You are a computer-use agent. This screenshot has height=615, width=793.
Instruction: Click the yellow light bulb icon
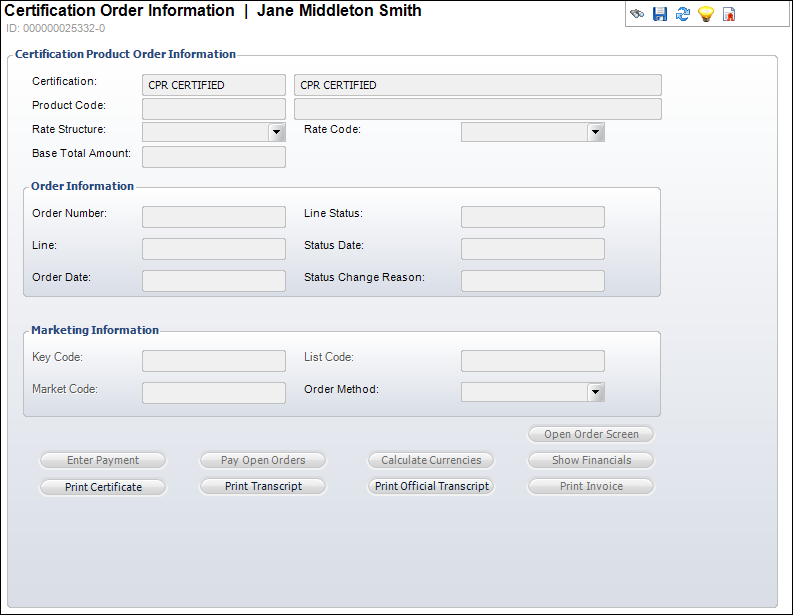click(x=706, y=14)
